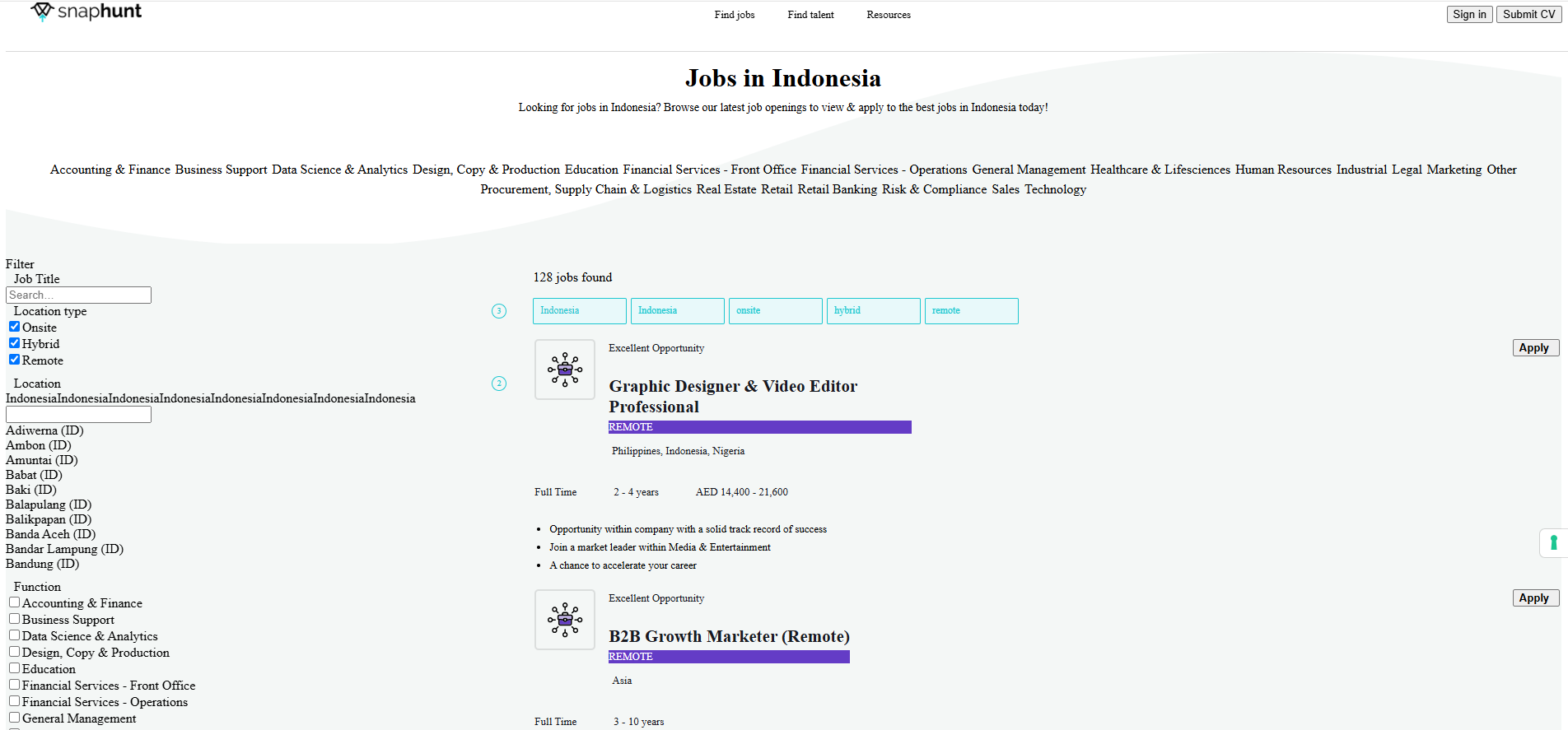Remove the second Indonesia filter chip
1568x730 pixels.
point(678,311)
